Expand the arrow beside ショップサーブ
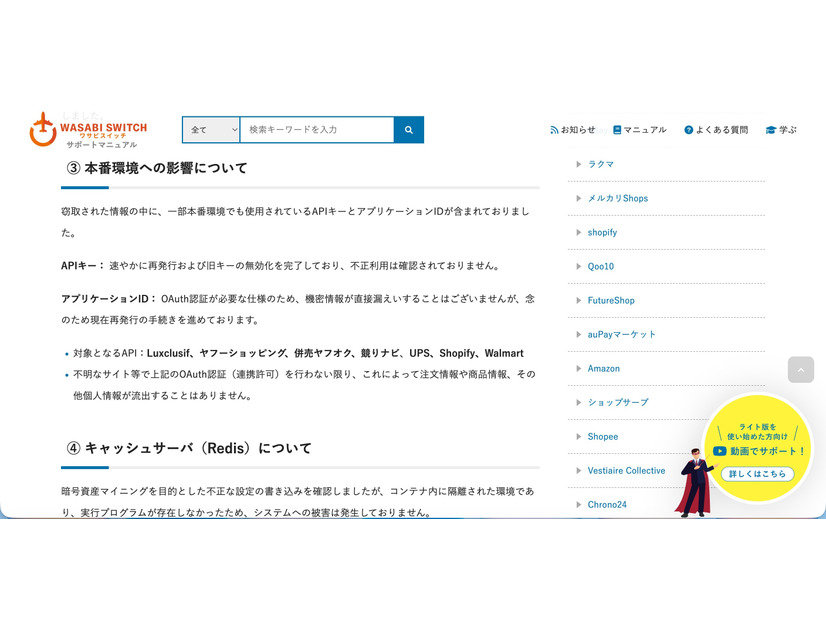Image resolution: width=826 pixels, height=620 pixels. tap(578, 402)
